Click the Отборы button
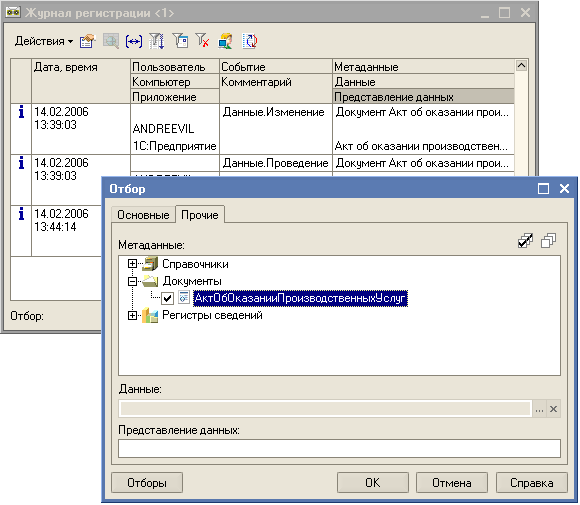 pos(147,482)
